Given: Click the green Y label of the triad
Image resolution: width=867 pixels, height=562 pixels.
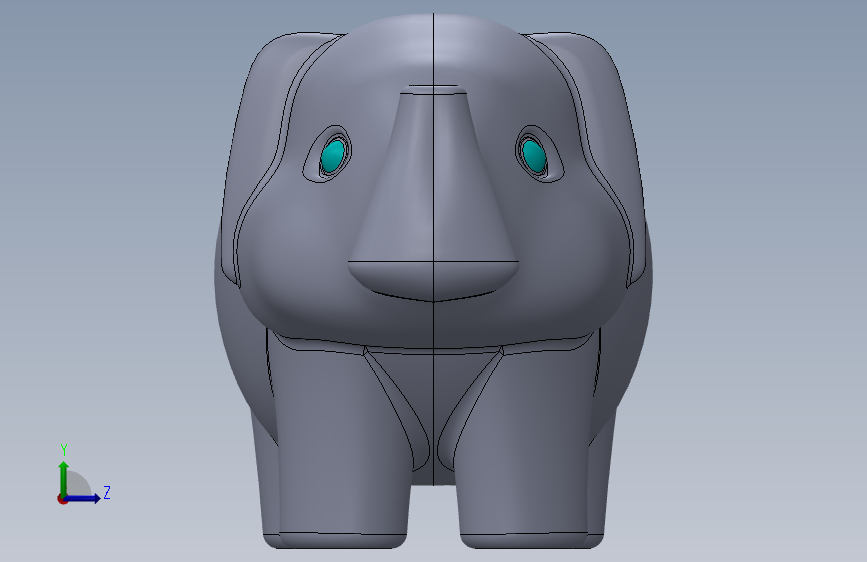Looking at the screenshot, I should [x=64, y=449].
